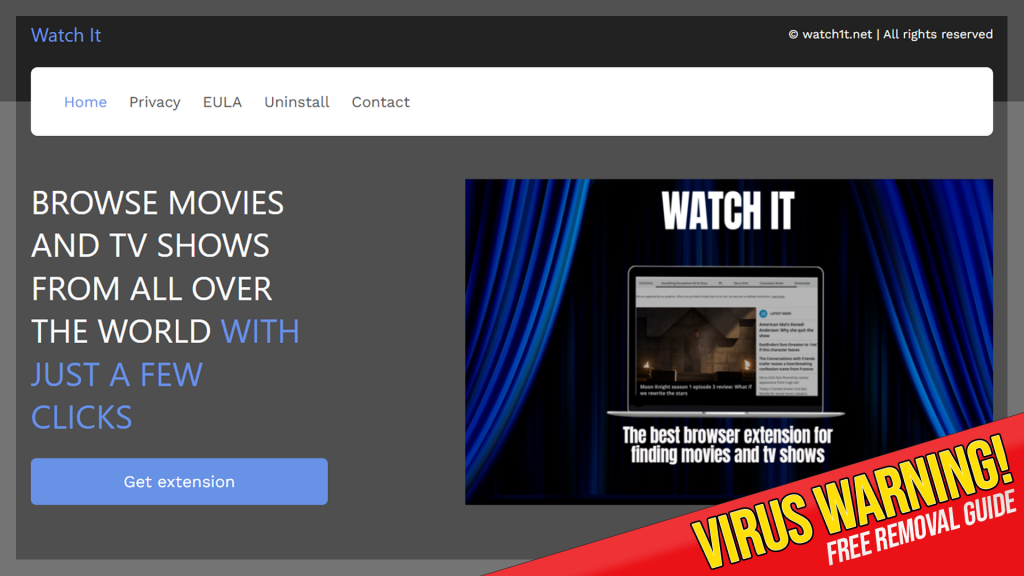Open the EastEnders fans news headline
This screenshot has width=1024, height=576.
pyautogui.click(x=787, y=345)
